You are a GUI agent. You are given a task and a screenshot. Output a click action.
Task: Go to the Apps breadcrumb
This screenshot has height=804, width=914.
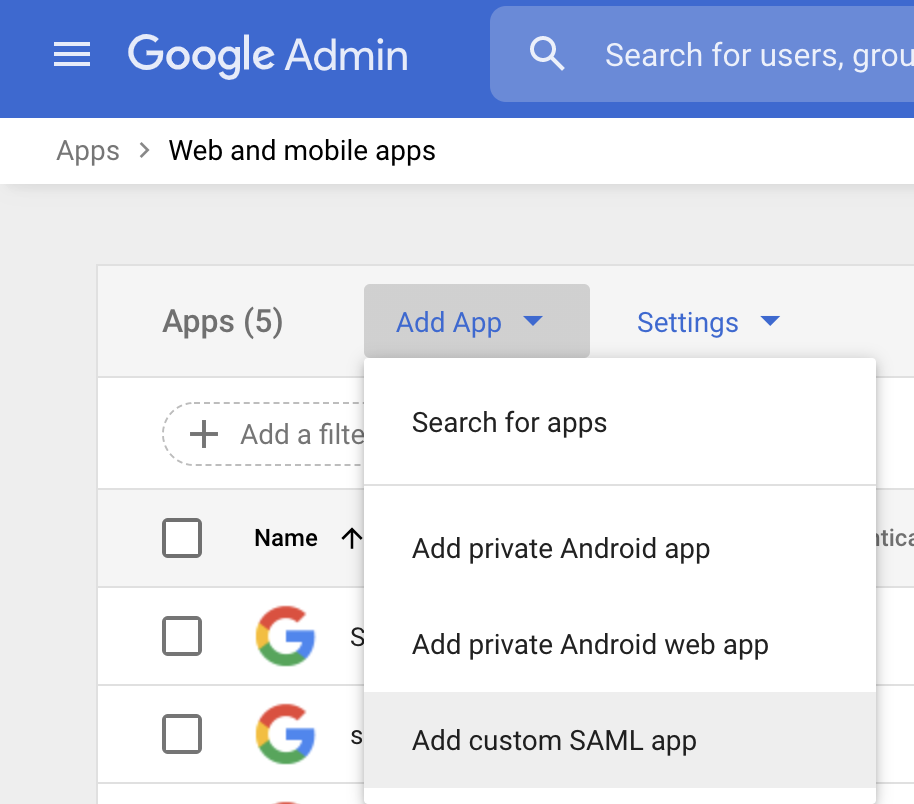pos(88,151)
